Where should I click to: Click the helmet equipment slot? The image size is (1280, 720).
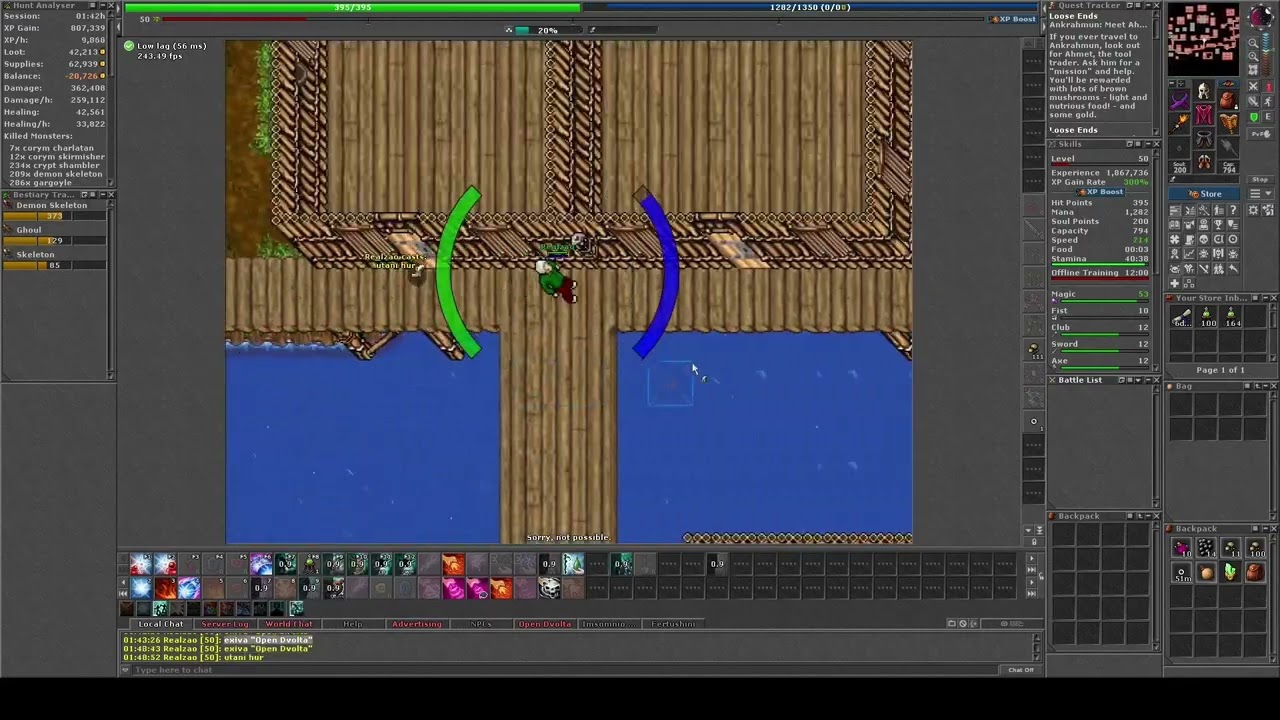[1204, 92]
